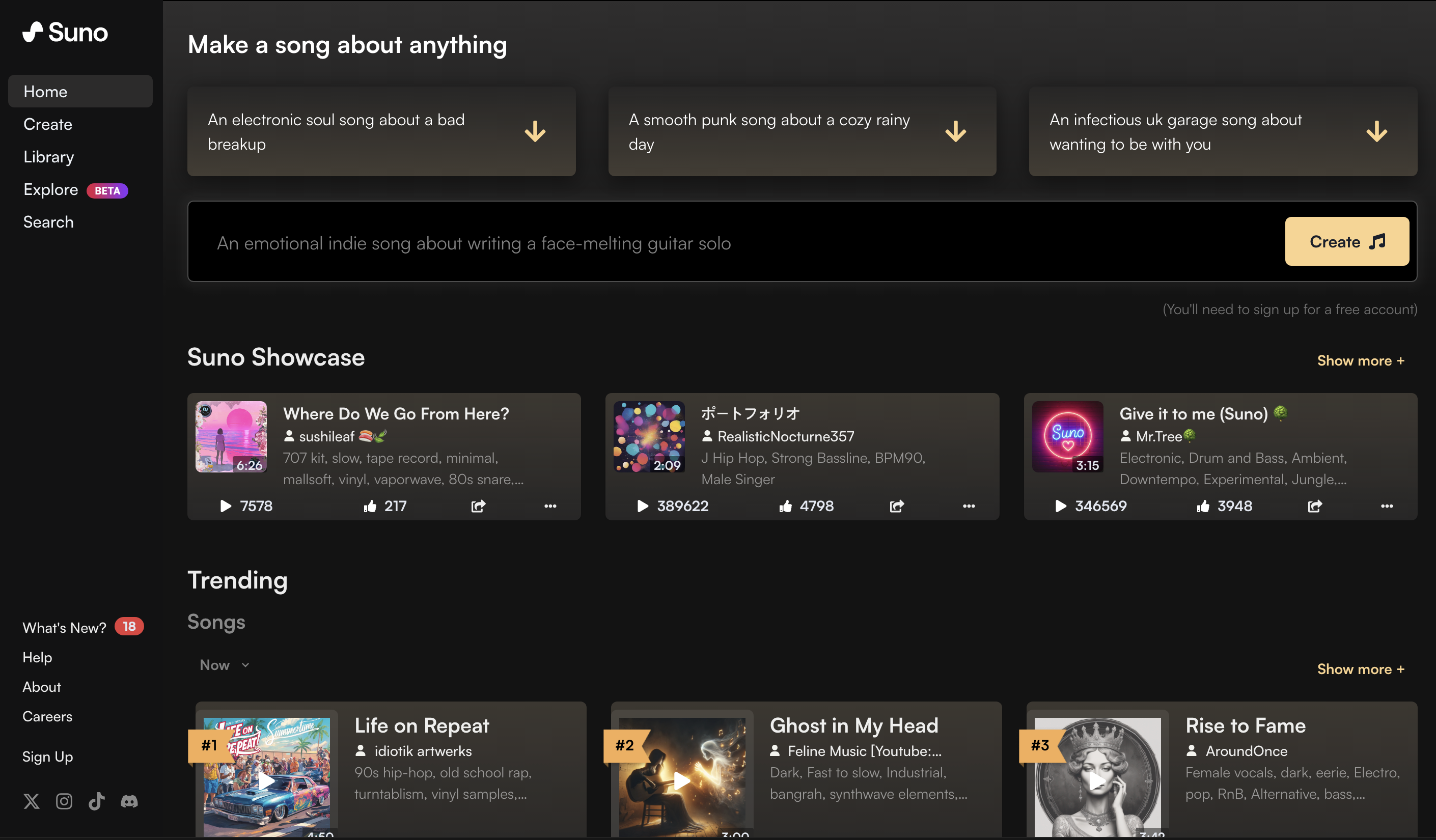Open artist profile Mr.Tree
1436x840 pixels.
point(1158,436)
